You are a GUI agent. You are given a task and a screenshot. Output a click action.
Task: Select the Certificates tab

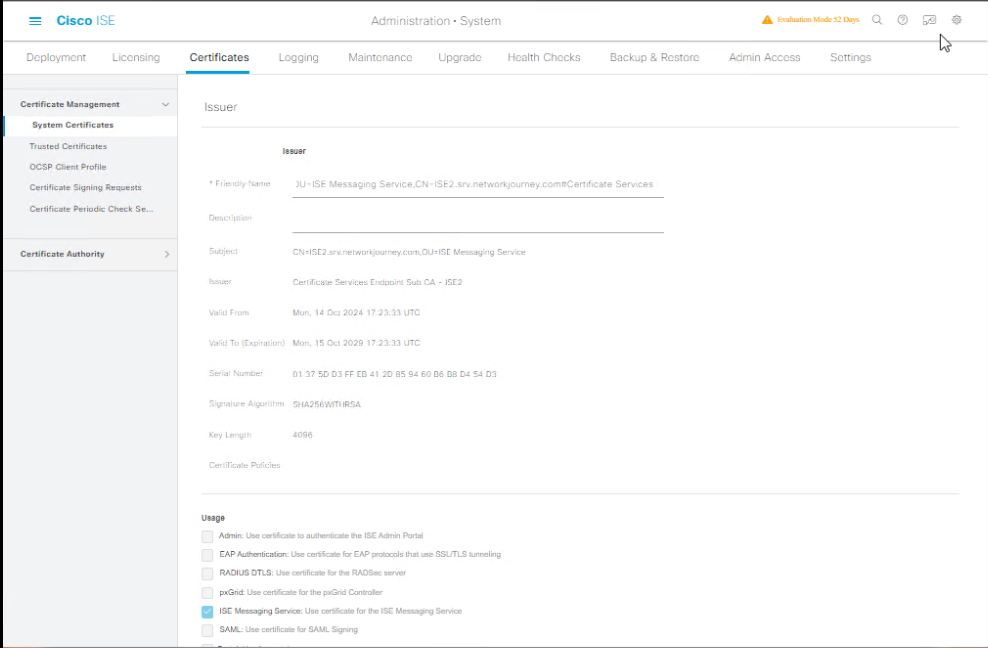pos(219,57)
